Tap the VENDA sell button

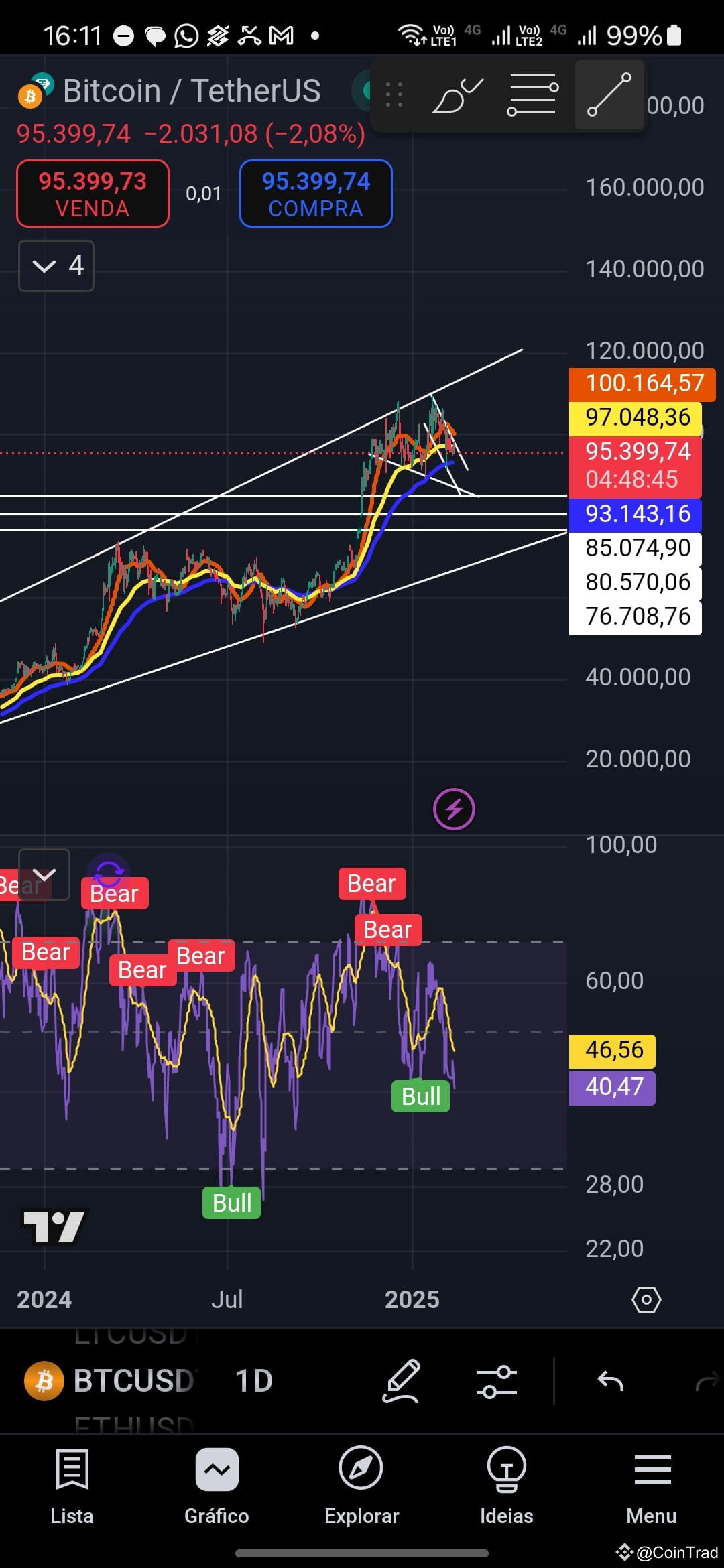coord(93,194)
